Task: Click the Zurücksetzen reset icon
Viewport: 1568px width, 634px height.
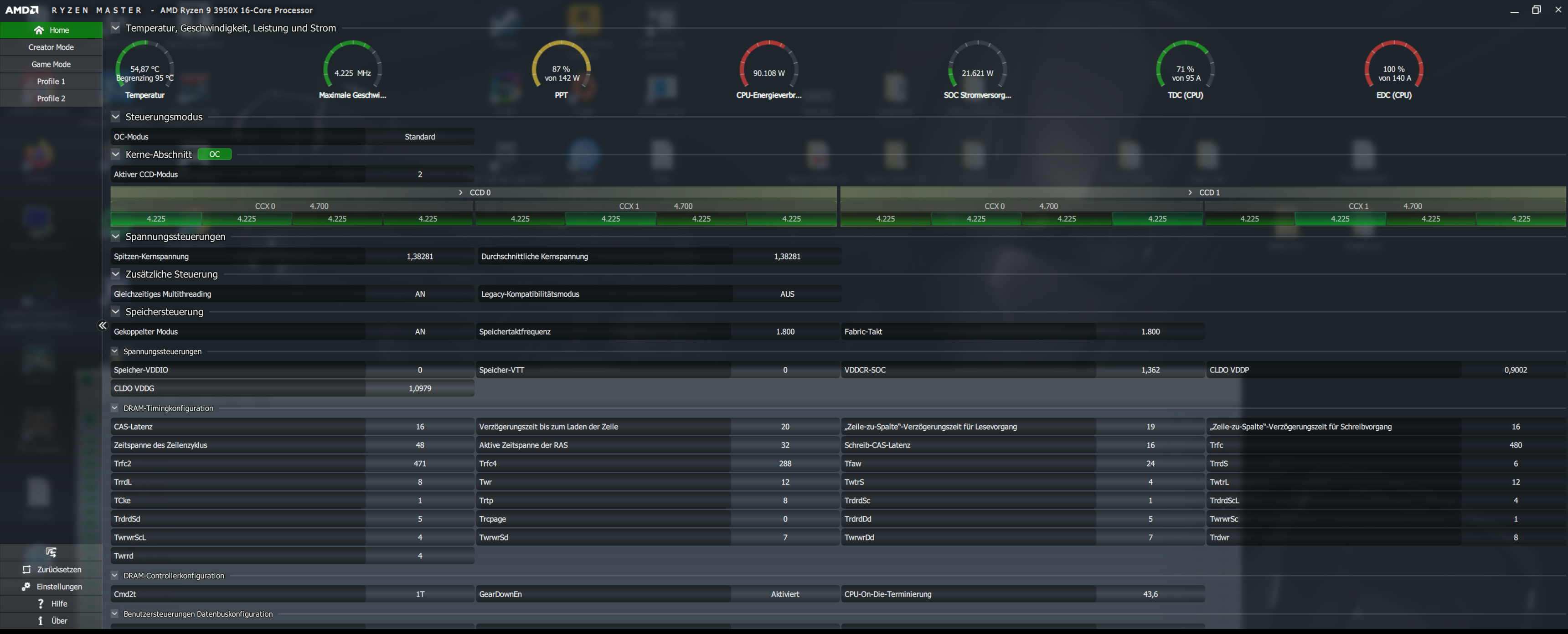Action: (x=26, y=569)
